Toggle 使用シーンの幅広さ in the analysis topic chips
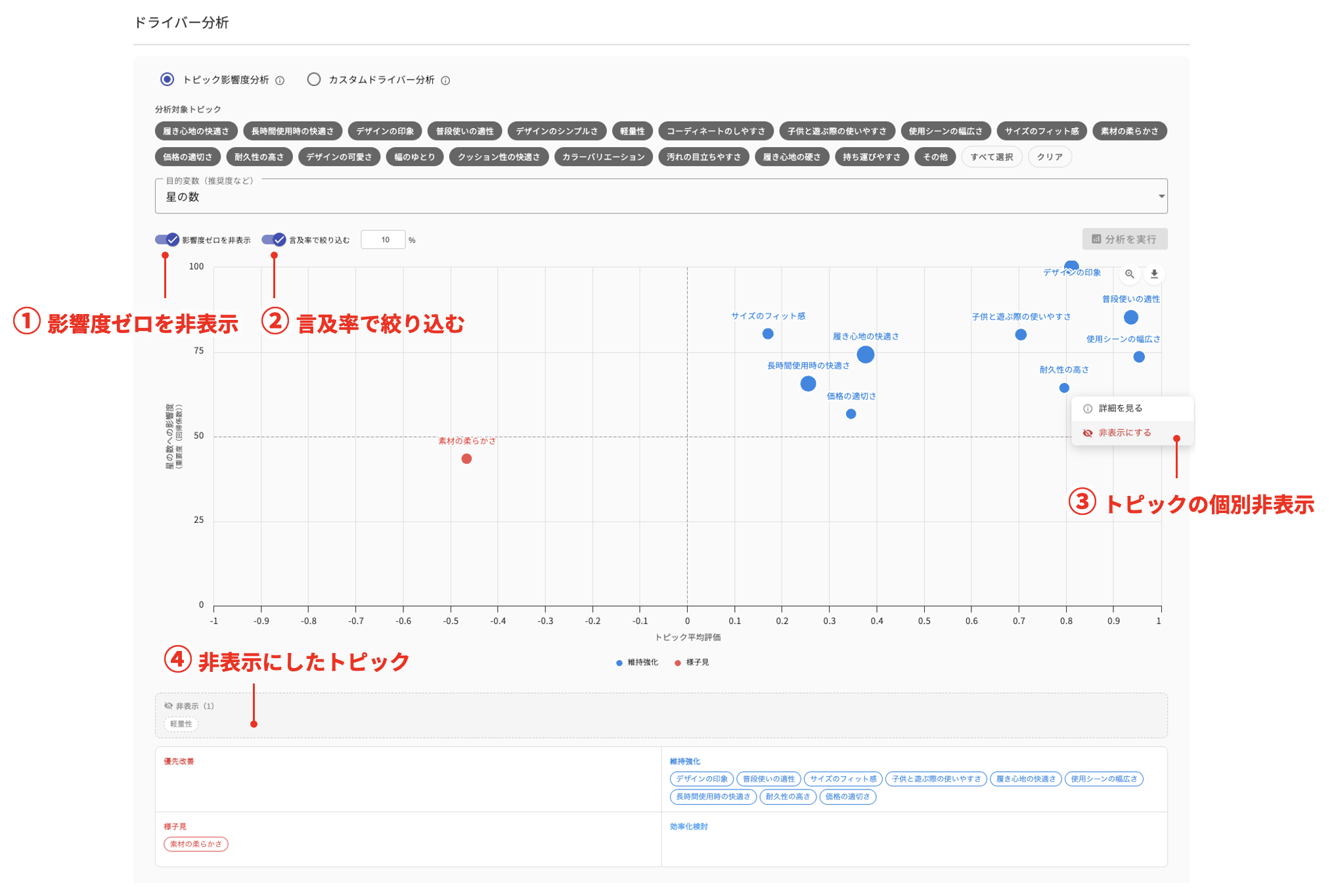Viewport: 1336px width, 896px height. [x=945, y=131]
